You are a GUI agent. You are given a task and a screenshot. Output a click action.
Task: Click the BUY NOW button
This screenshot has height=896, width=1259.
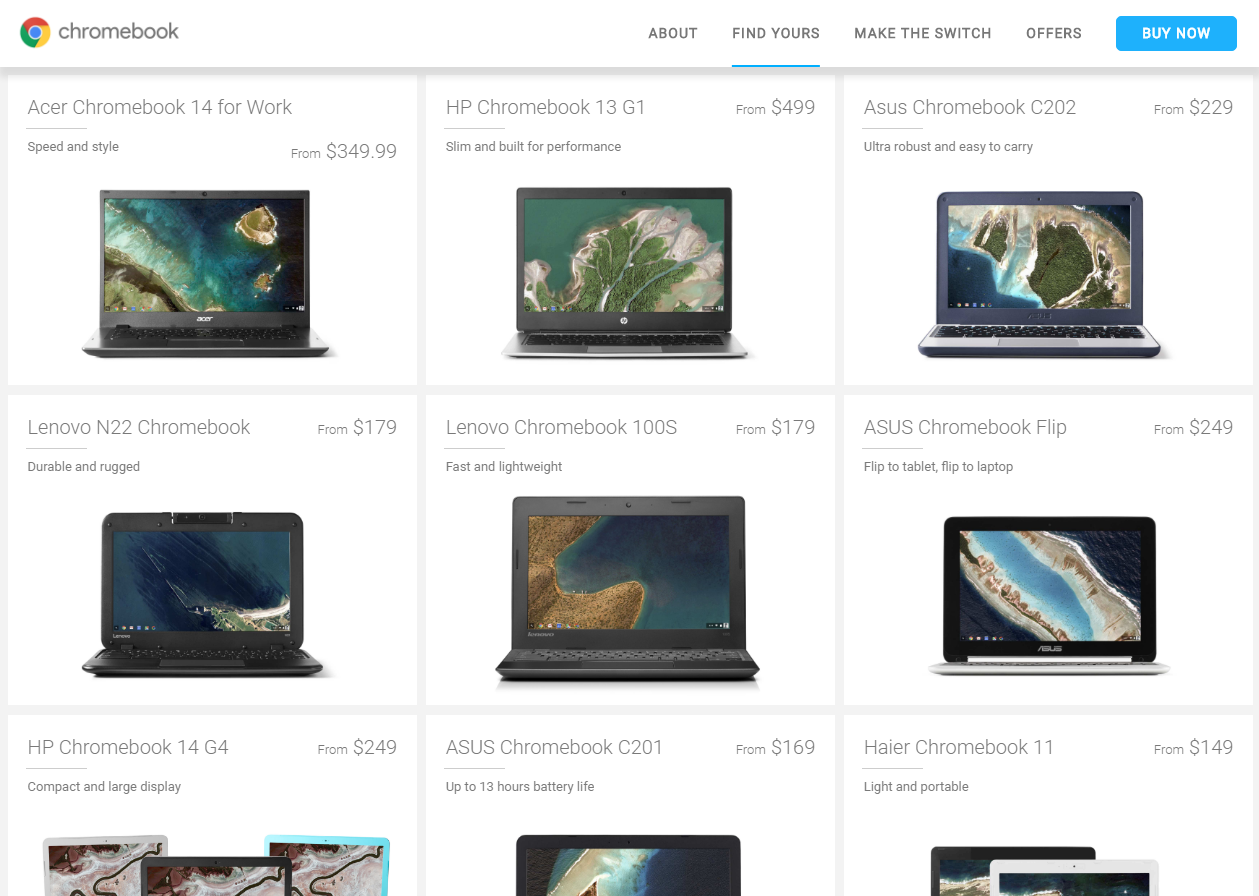[1176, 33]
